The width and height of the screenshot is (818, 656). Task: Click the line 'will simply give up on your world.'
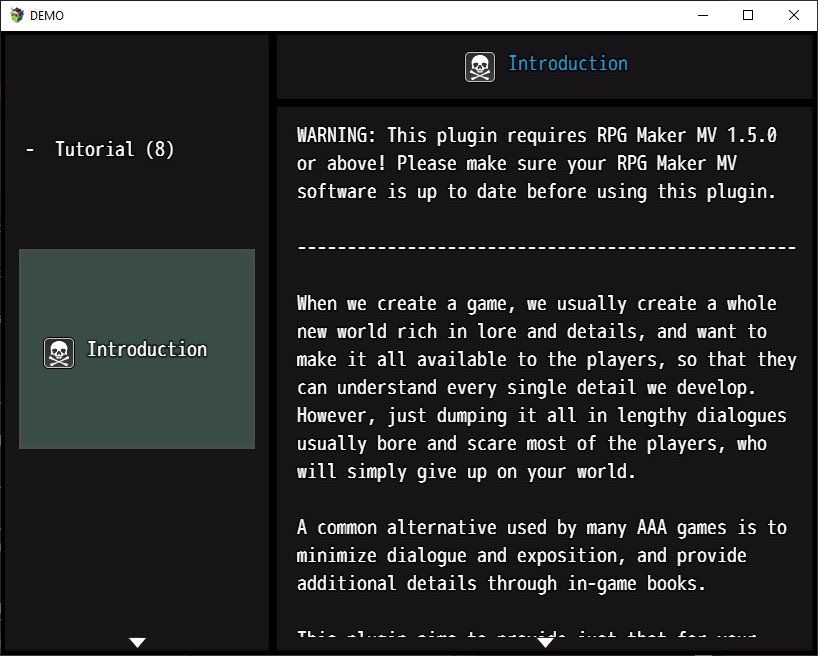pyautogui.click(x=466, y=472)
